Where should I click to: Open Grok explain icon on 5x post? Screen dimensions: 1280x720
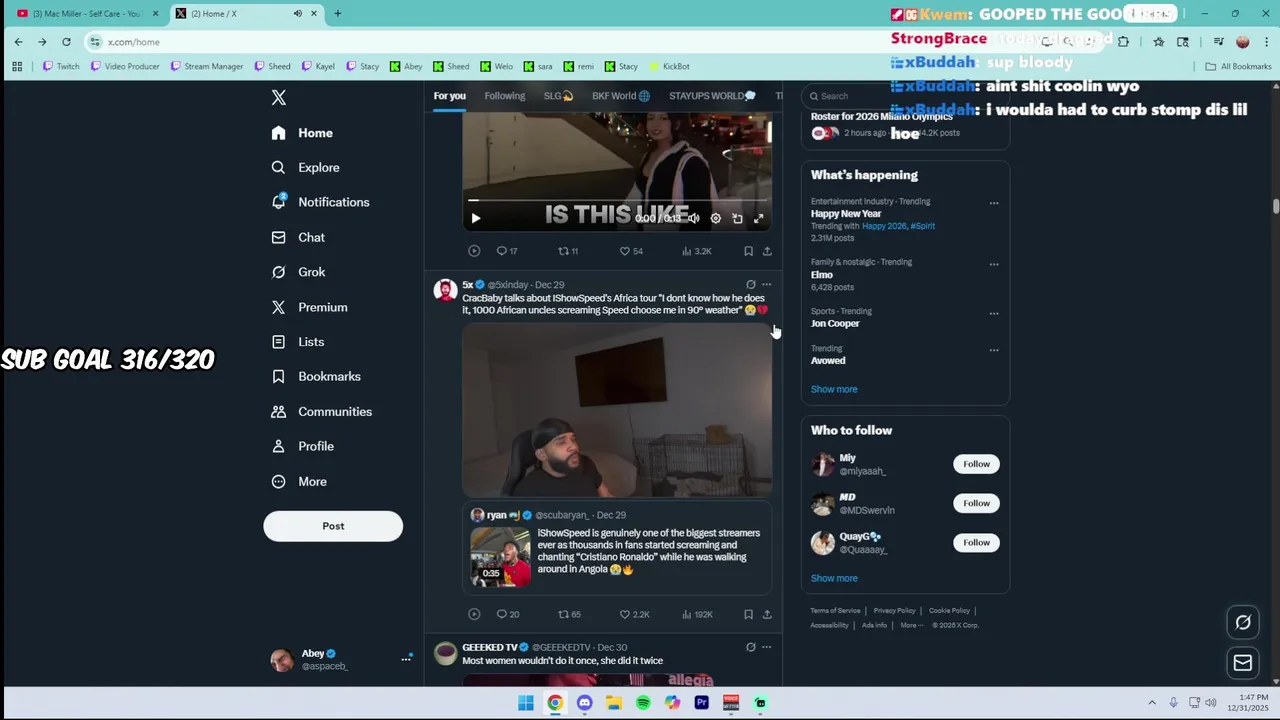point(751,284)
